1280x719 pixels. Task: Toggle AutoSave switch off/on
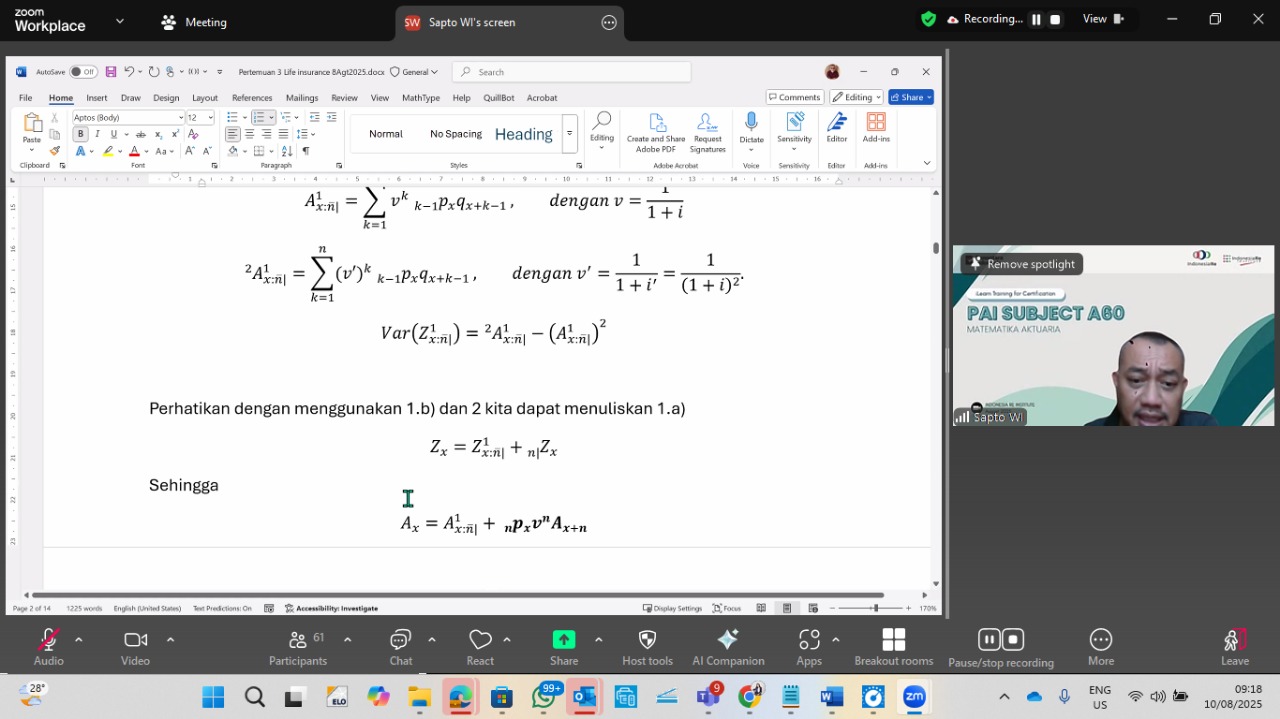tap(83, 72)
